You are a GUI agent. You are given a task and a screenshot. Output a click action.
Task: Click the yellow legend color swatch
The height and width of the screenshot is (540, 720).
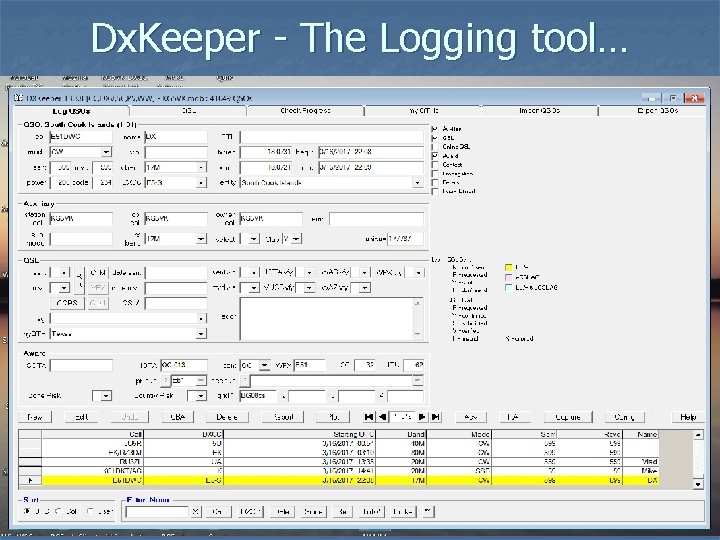click(508, 267)
